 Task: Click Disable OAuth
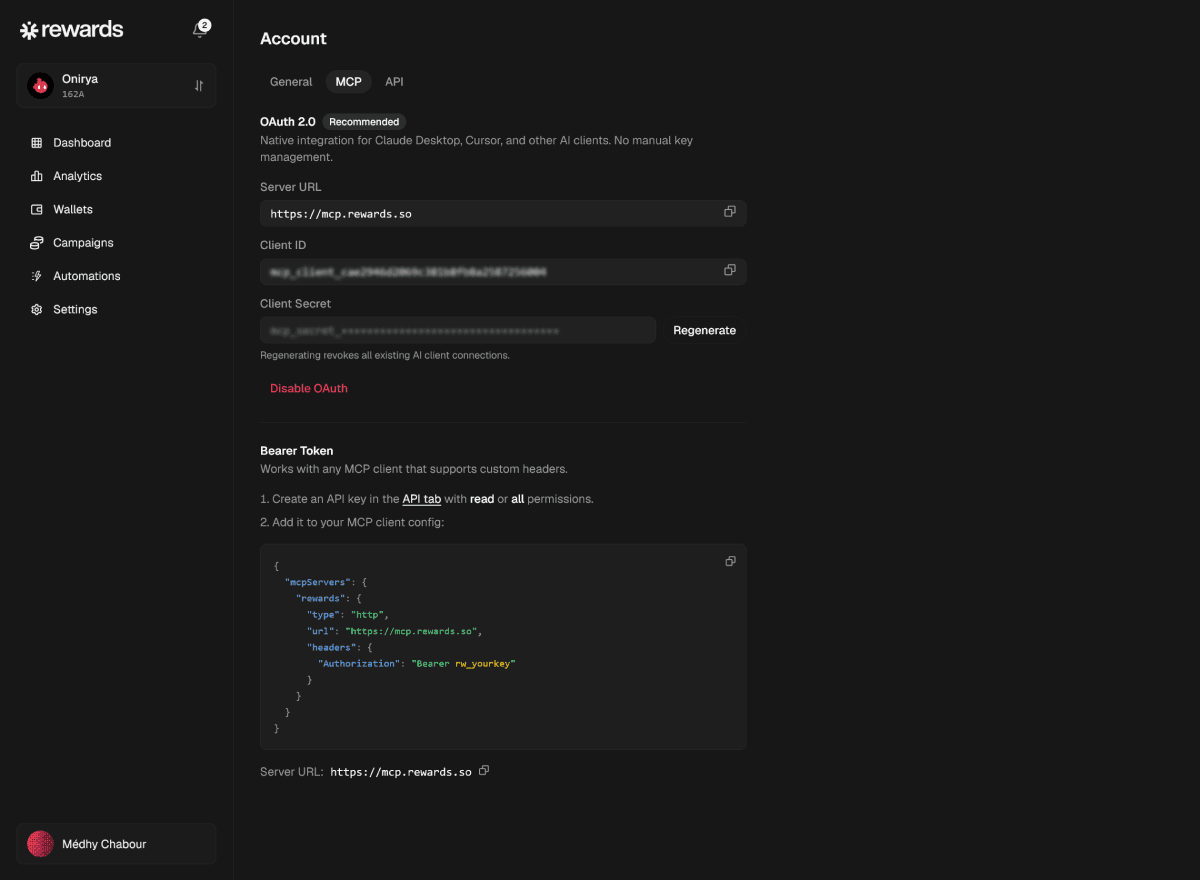pos(309,388)
